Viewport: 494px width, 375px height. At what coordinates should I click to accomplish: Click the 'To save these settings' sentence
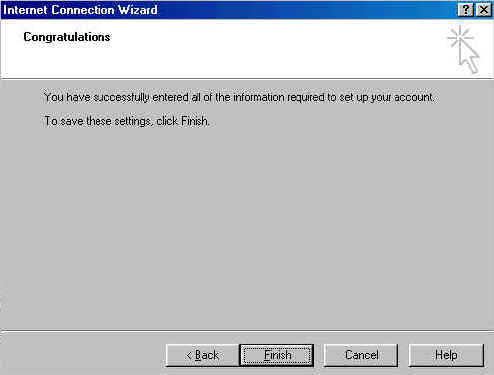[x=127, y=121]
